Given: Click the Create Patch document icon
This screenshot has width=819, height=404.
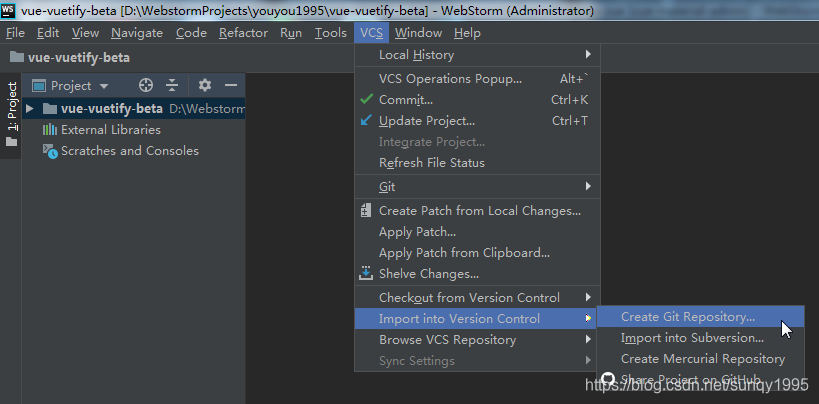Looking at the screenshot, I should click(366, 211).
